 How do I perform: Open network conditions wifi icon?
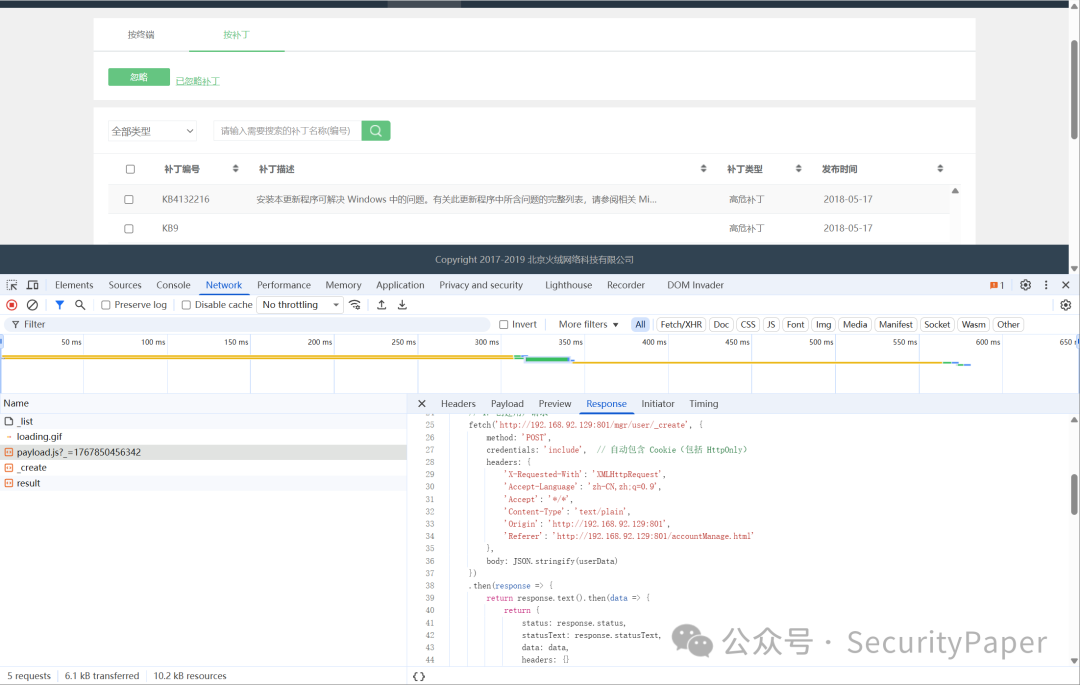(x=355, y=305)
